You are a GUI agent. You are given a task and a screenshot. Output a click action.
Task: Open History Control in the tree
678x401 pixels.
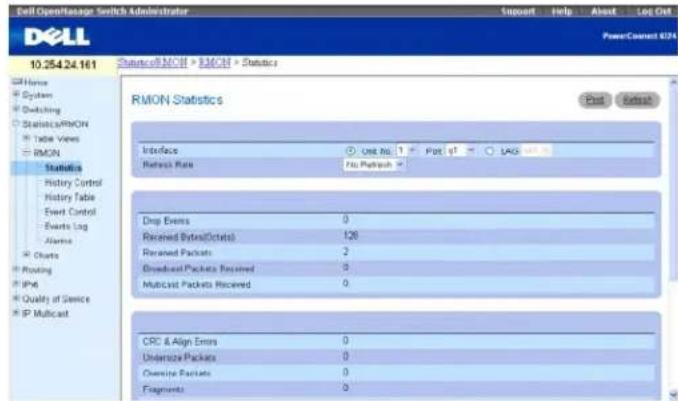point(73,183)
